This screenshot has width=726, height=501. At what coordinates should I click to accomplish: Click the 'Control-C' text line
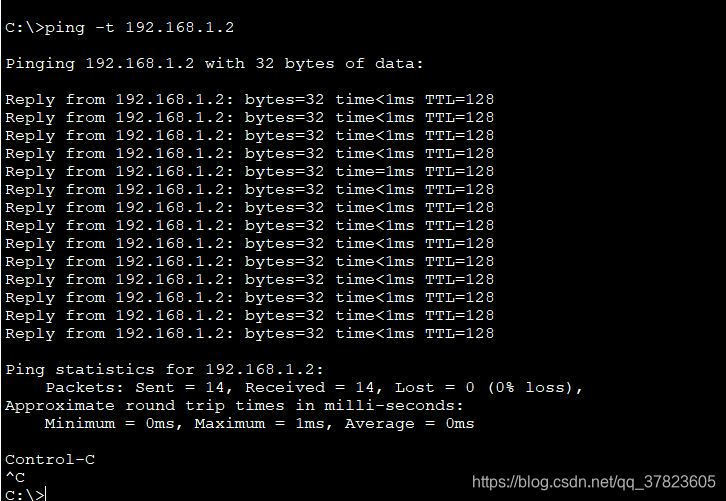[x=50, y=460]
